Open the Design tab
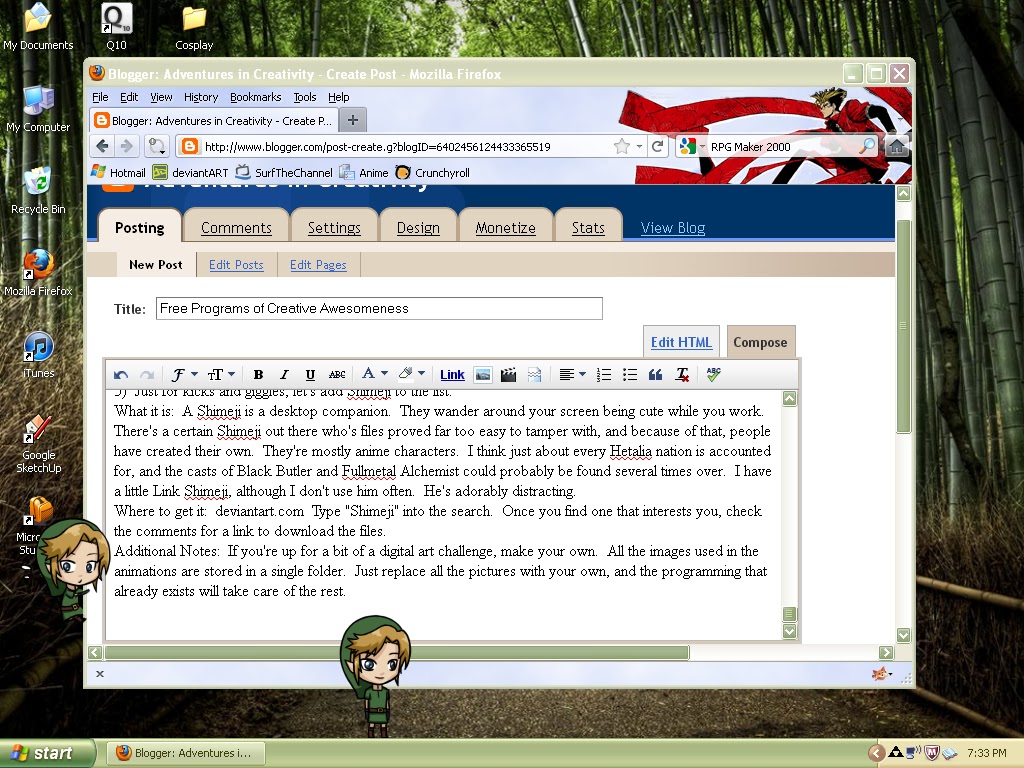Screen dimensions: 1024x768 [x=418, y=227]
